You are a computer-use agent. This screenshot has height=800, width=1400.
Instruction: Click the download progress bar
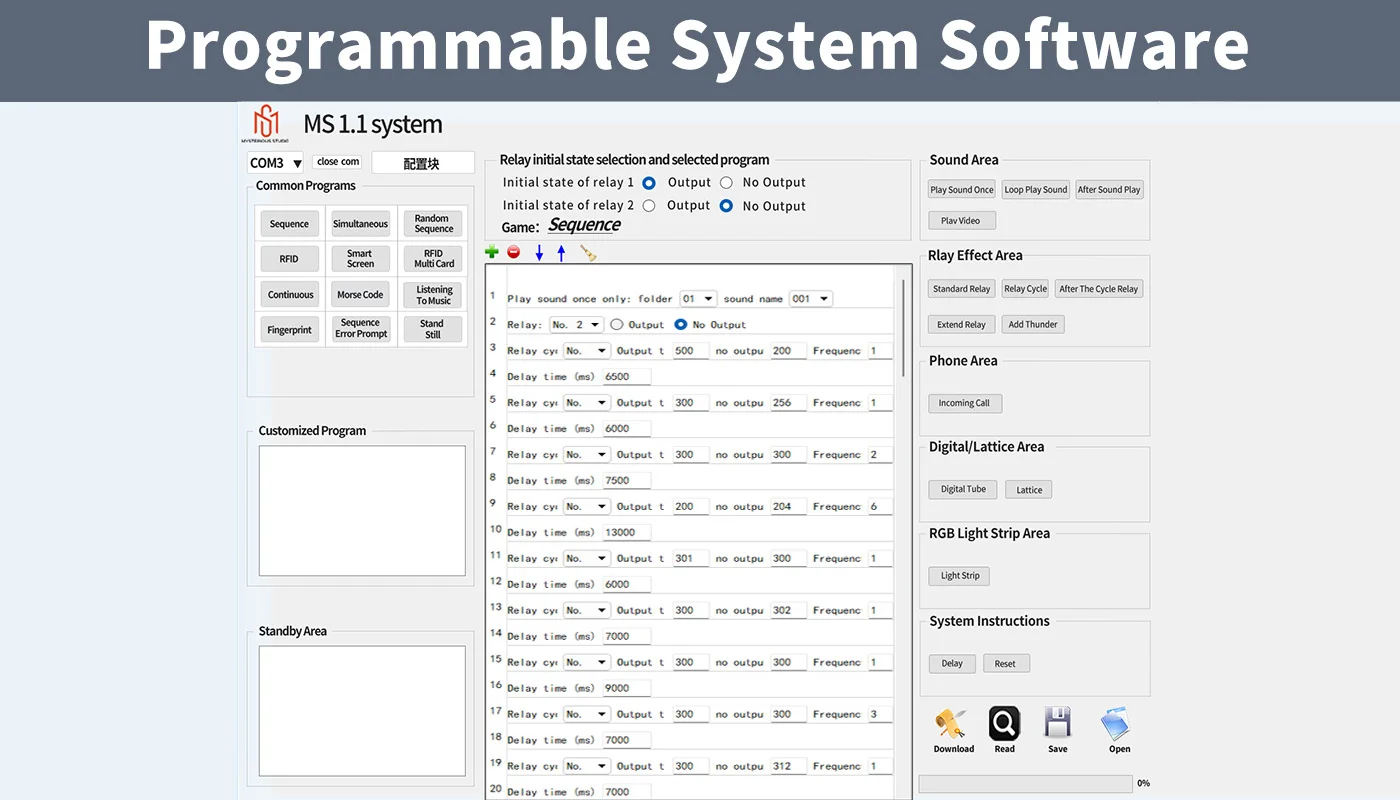(x=1025, y=784)
